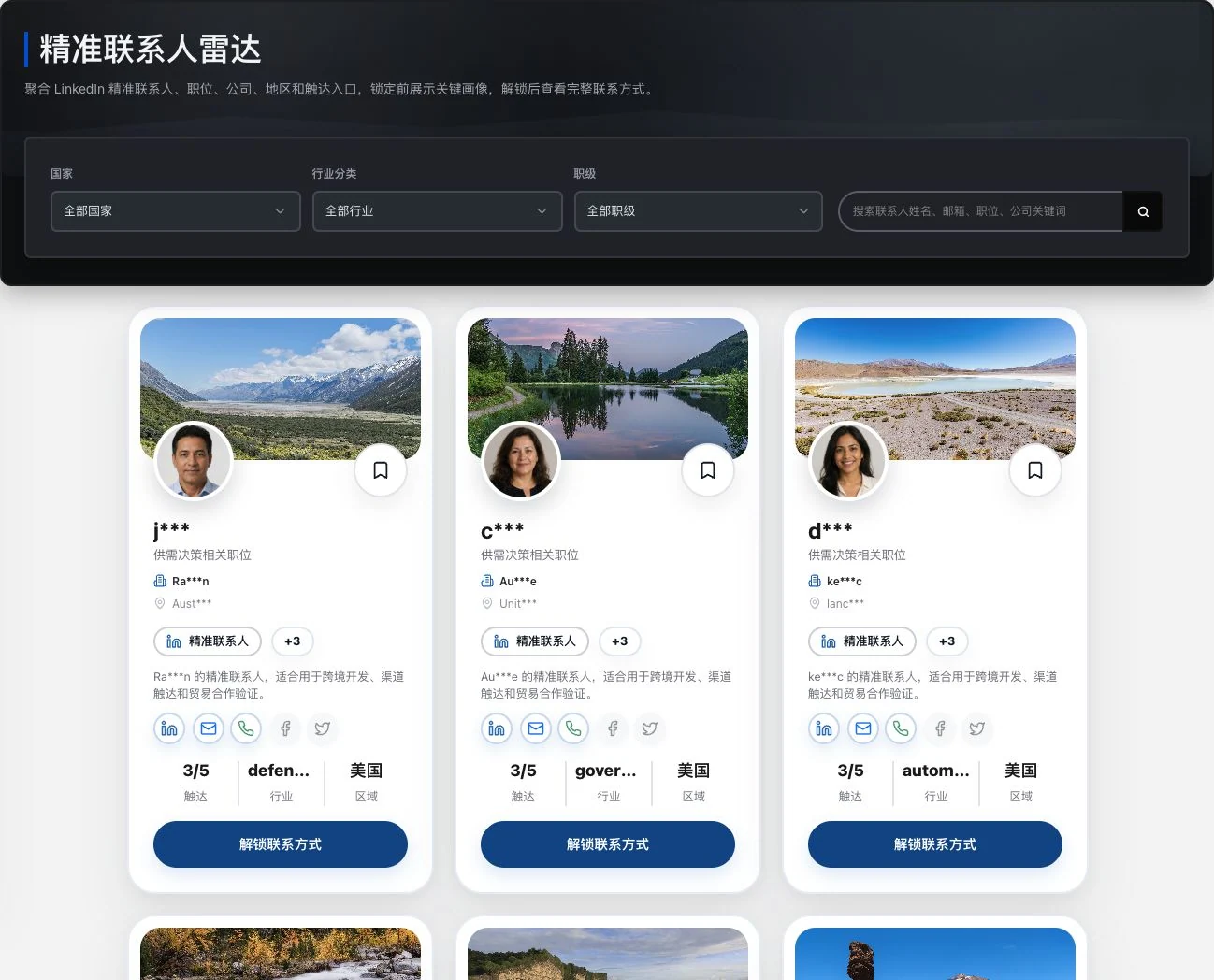Open the 全部行业 industry dropdown
Image resolution: width=1214 pixels, height=980 pixels.
tap(438, 211)
